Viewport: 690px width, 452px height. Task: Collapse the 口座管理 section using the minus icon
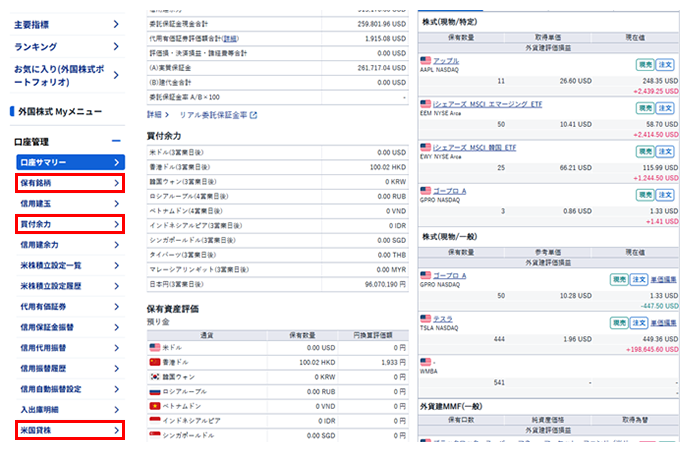(x=116, y=142)
